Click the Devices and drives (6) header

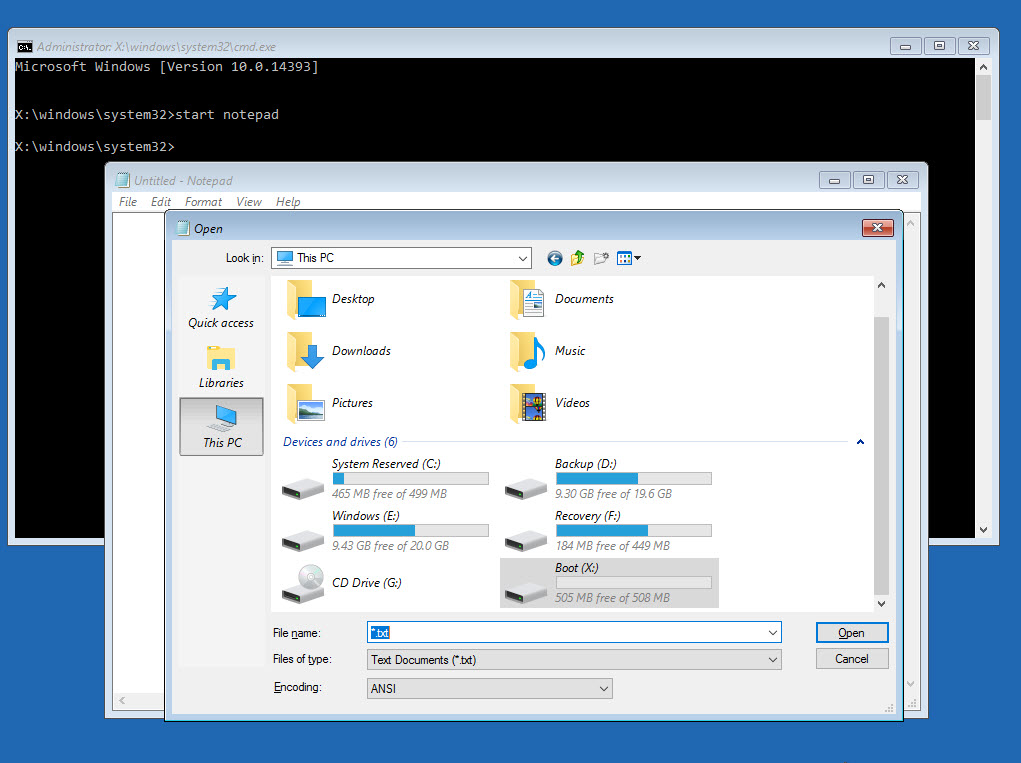click(x=340, y=442)
